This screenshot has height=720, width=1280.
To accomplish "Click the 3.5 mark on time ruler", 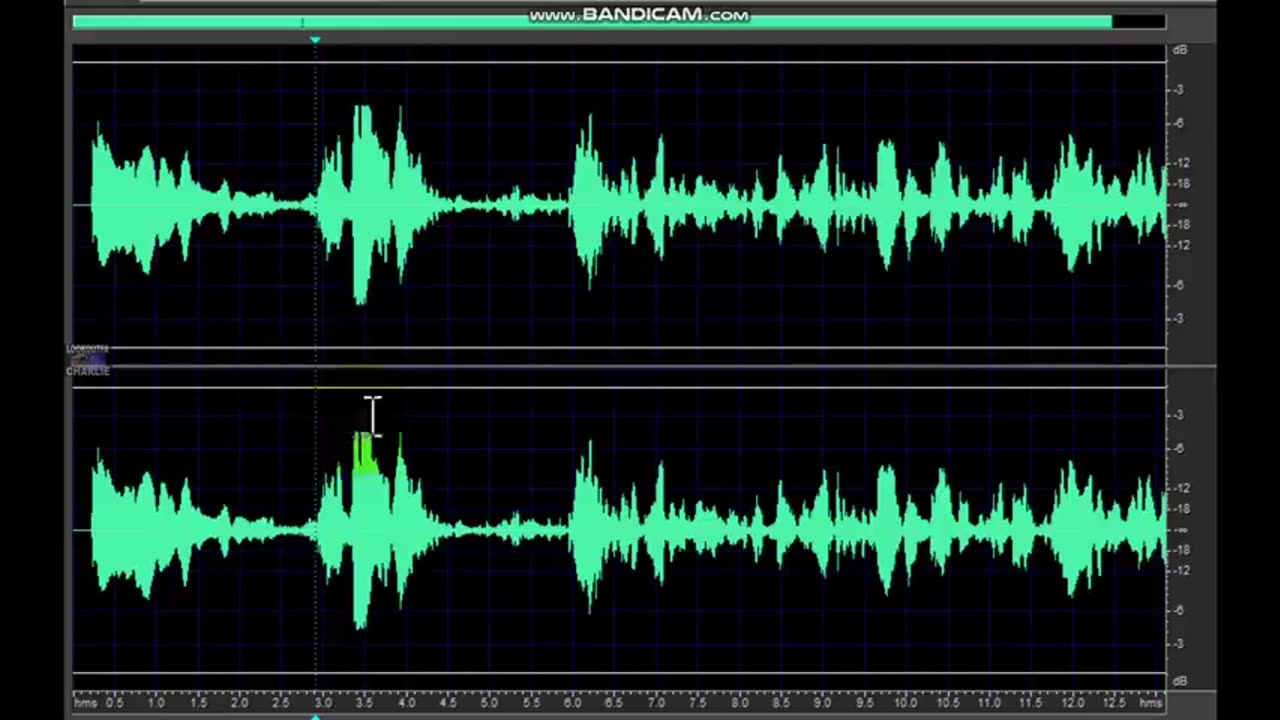I will point(364,703).
